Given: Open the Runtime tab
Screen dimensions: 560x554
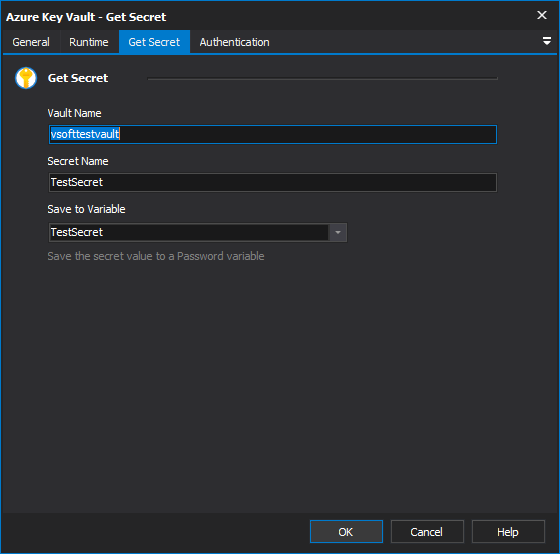Looking at the screenshot, I should (x=89, y=42).
